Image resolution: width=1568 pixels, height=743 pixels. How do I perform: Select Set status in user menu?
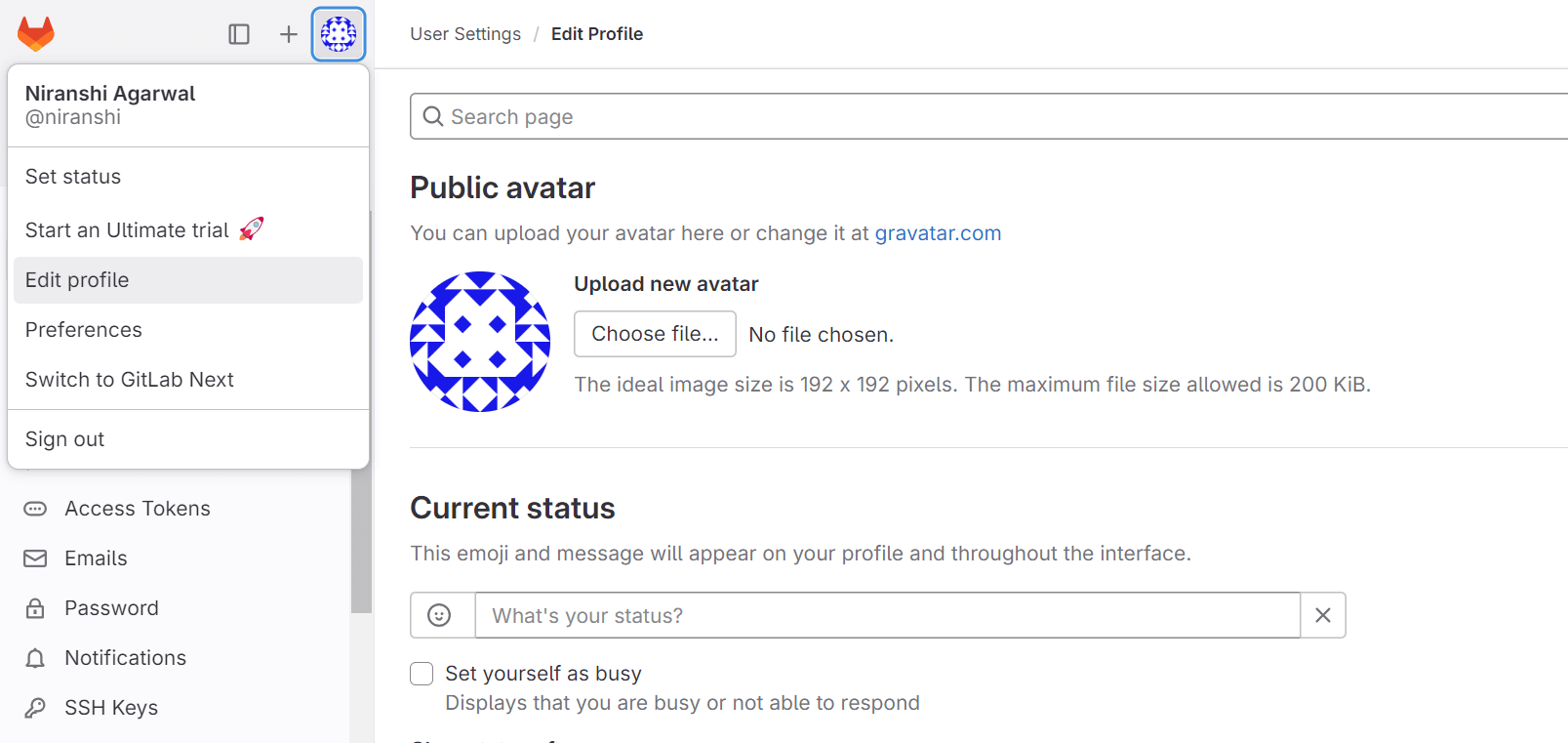(187, 177)
